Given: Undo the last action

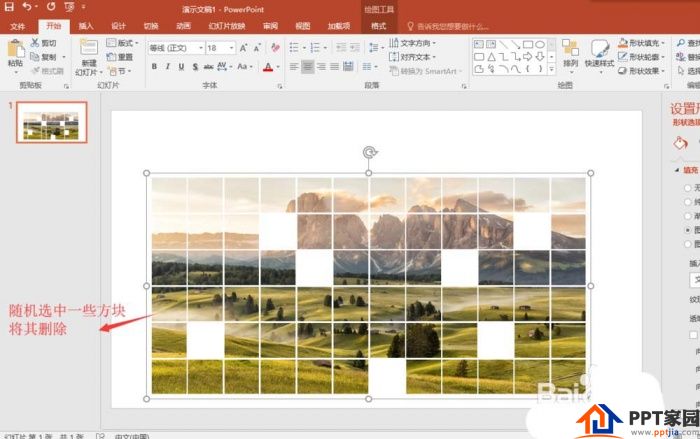Looking at the screenshot, I should point(27,7).
